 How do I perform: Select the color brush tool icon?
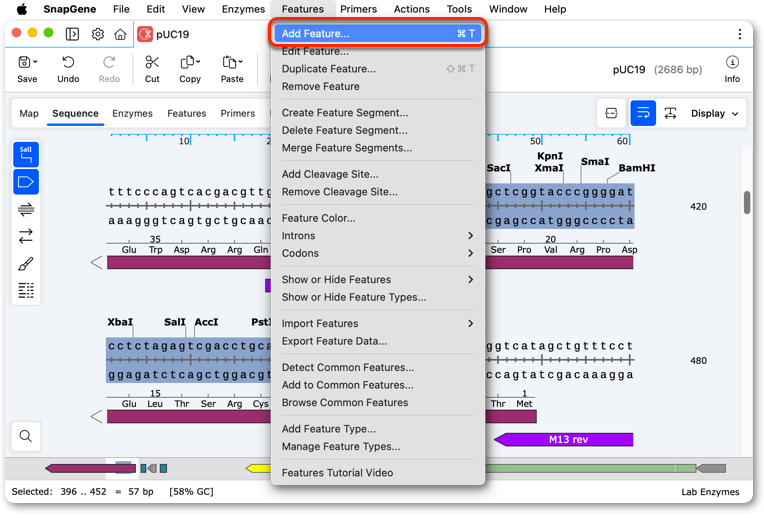pyautogui.click(x=26, y=264)
